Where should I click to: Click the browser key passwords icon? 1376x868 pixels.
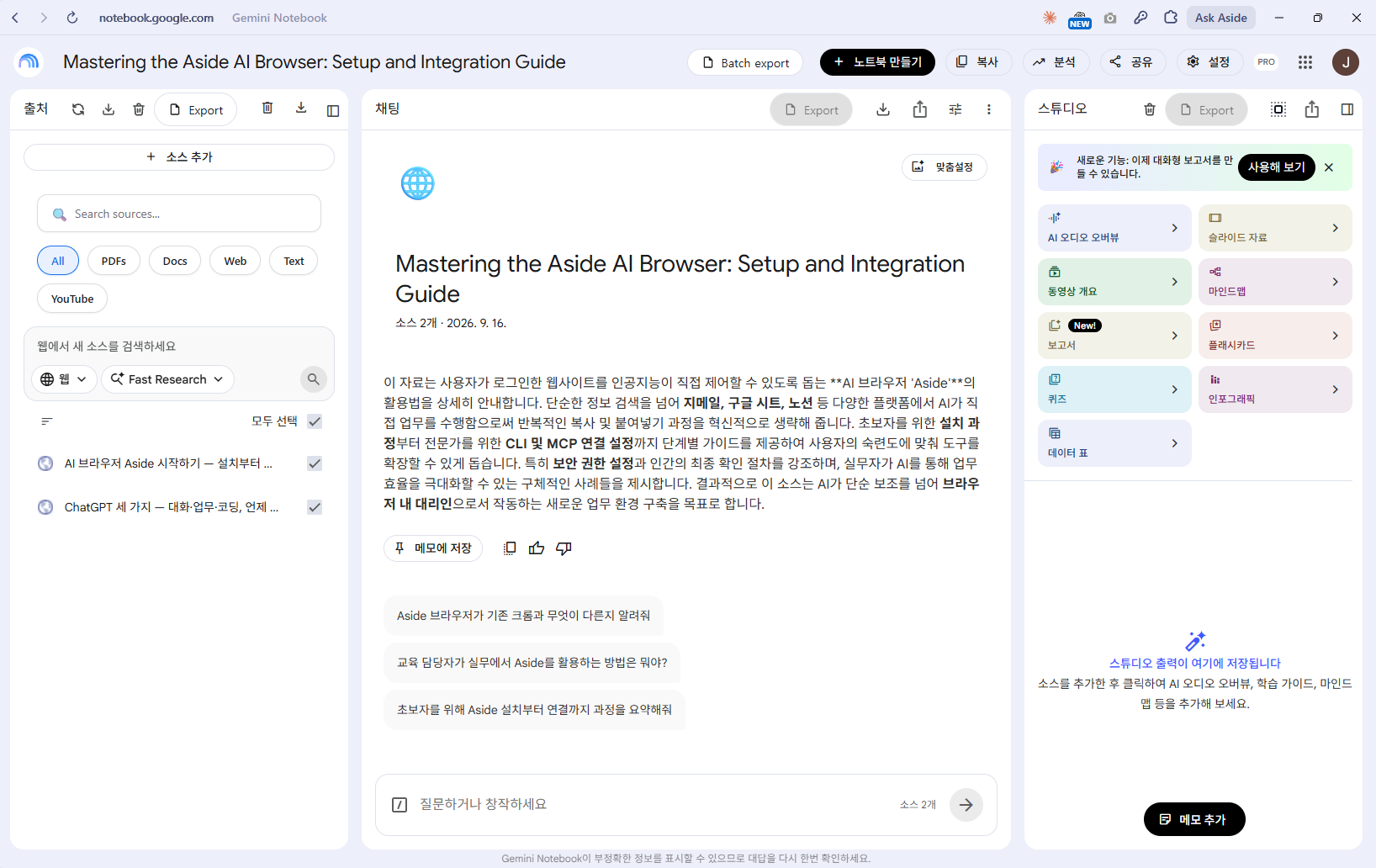tap(1140, 18)
